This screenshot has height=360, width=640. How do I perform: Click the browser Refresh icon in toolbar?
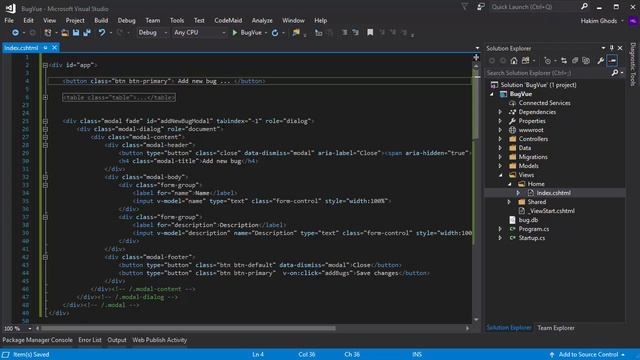[275, 33]
